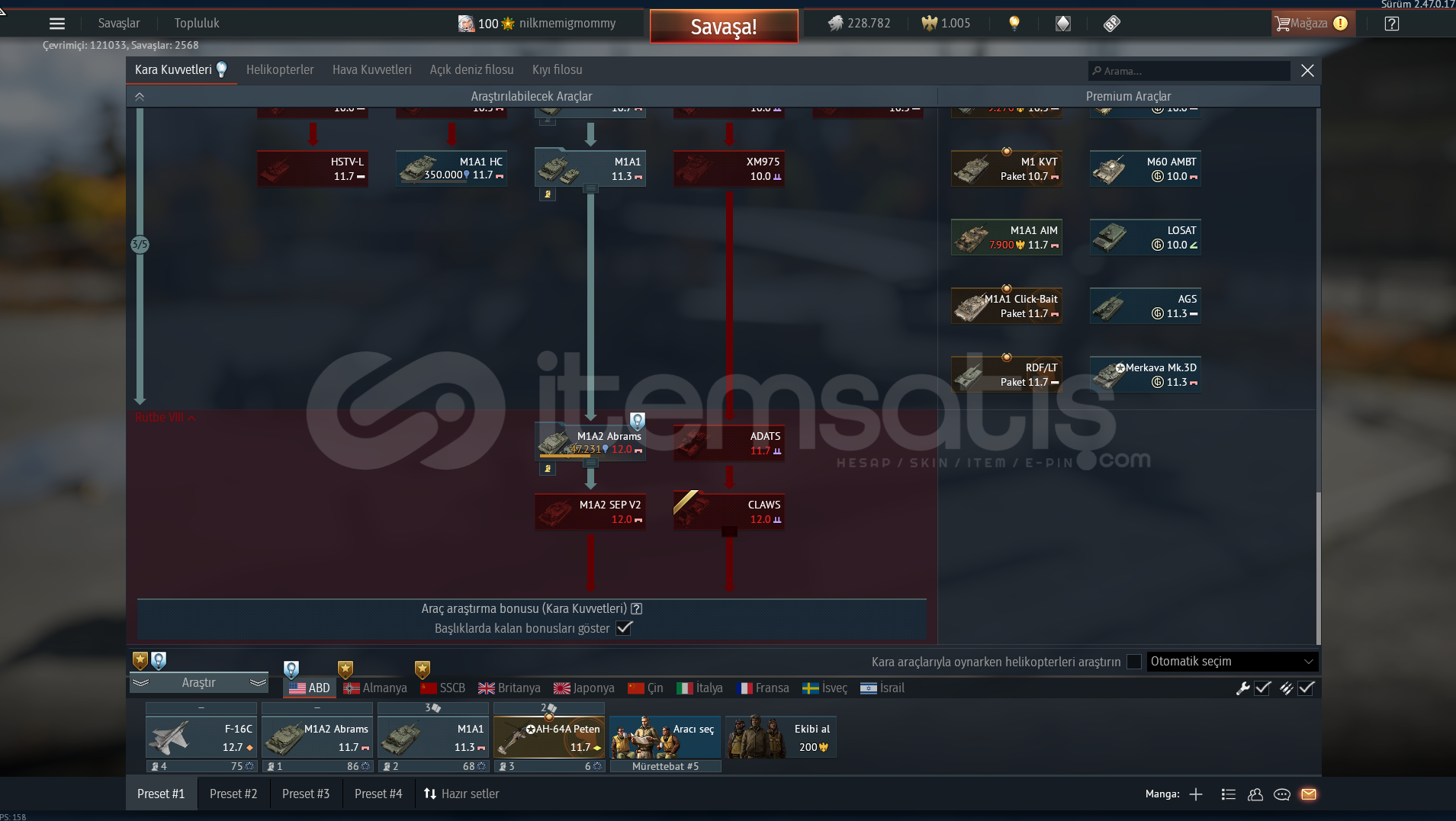Select premium AGS vehicle

point(1146,306)
